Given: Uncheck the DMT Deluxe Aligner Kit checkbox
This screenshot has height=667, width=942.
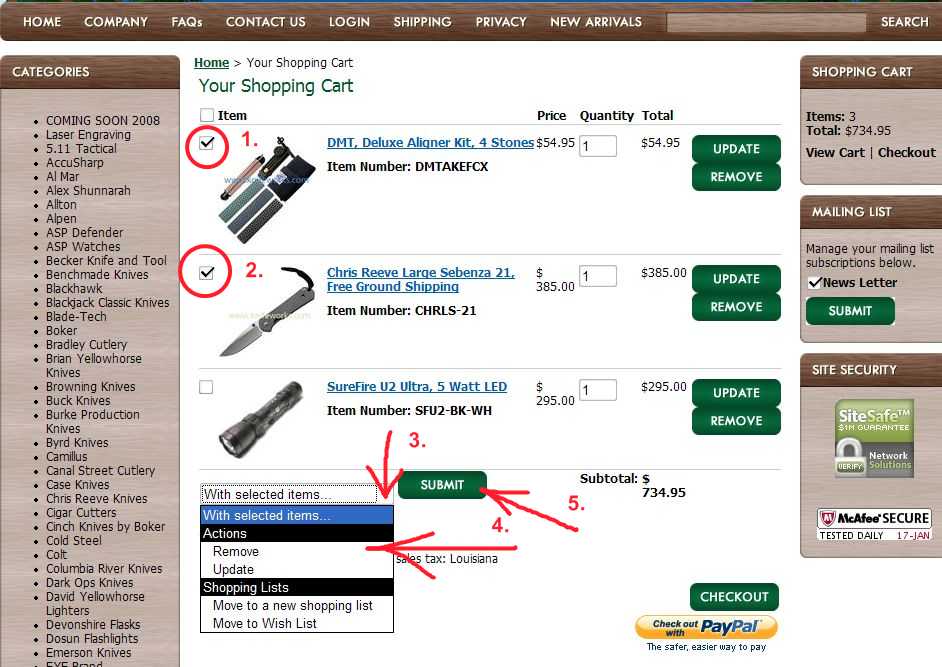Looking at the screenshot, I should click(206, 143).
